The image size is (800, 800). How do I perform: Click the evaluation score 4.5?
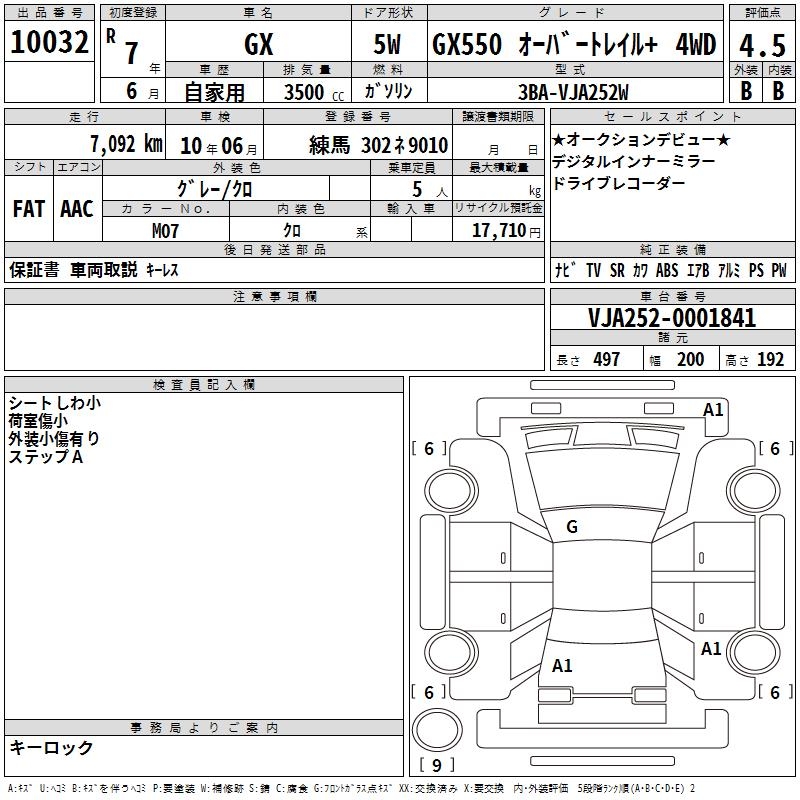[x=762, y=45]
